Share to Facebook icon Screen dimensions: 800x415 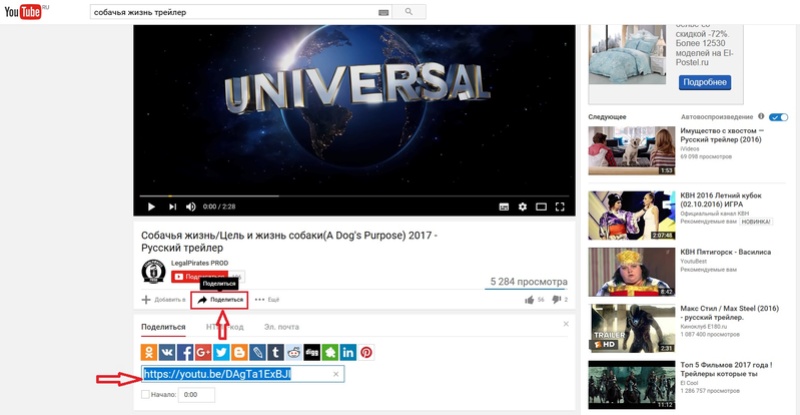(185, 352)
